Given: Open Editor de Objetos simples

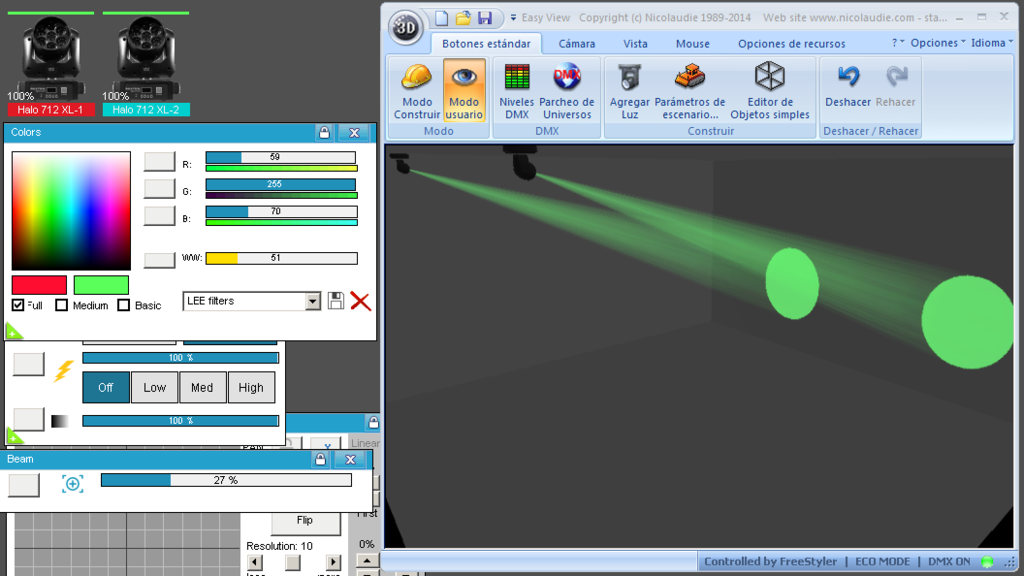Looking at the screenshot, I should [769, 91].
